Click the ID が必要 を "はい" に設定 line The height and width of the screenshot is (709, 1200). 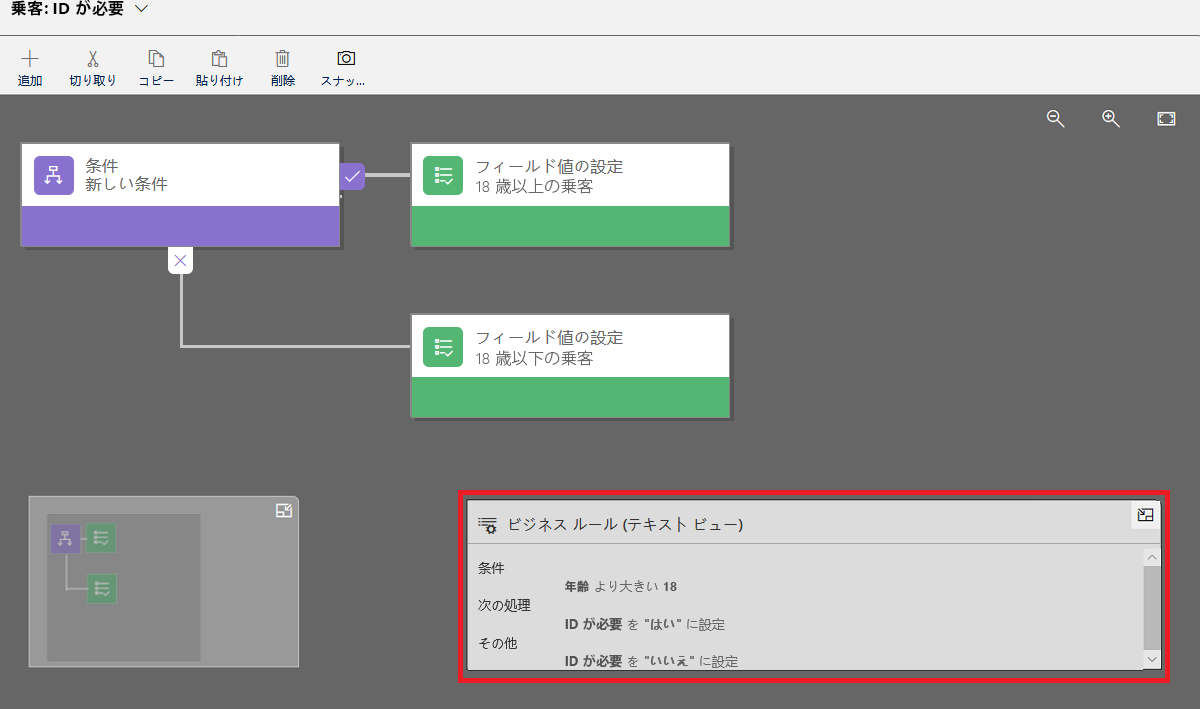pos(645,624)
